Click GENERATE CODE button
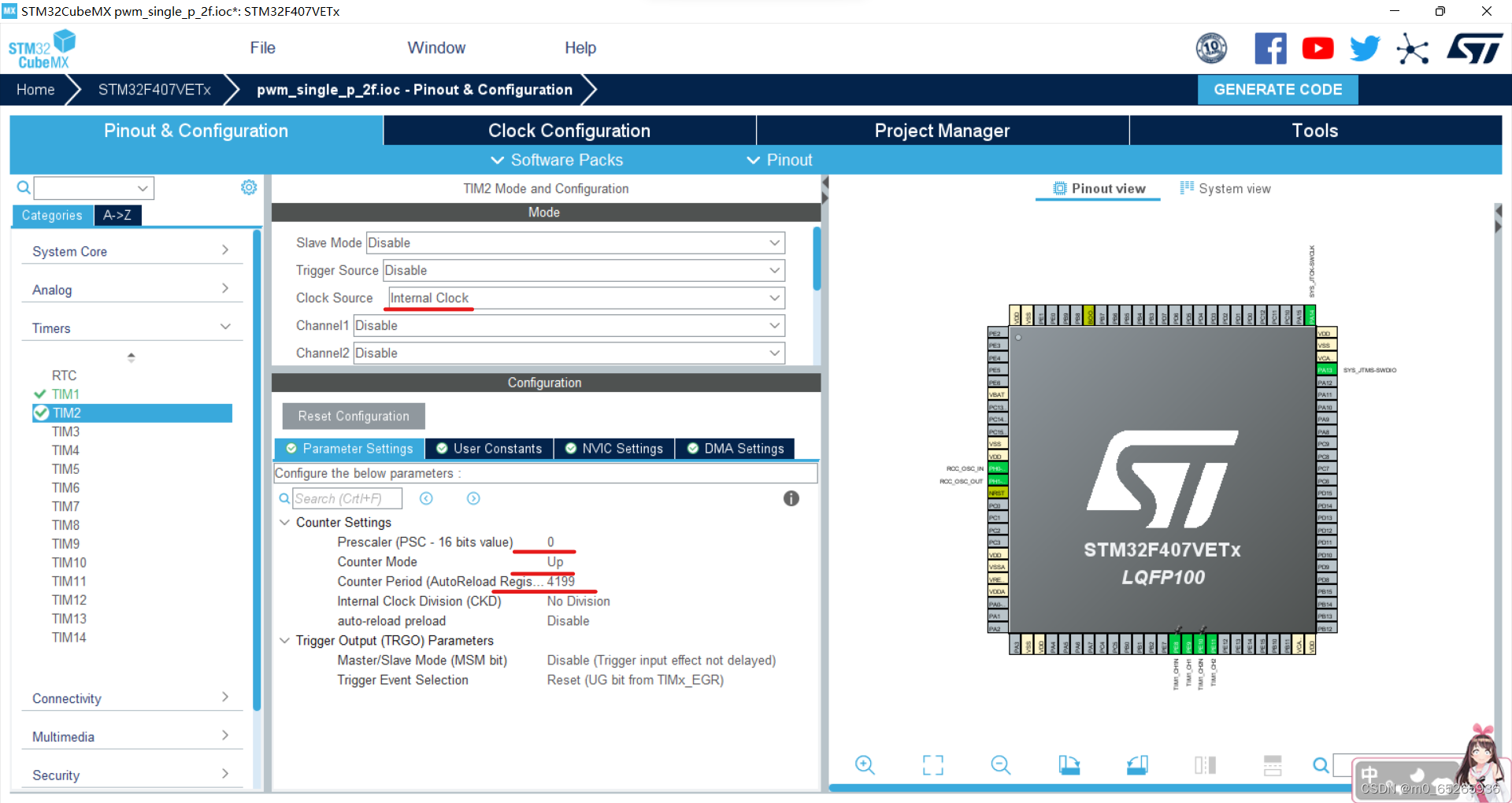 (x=1277, y=90)
